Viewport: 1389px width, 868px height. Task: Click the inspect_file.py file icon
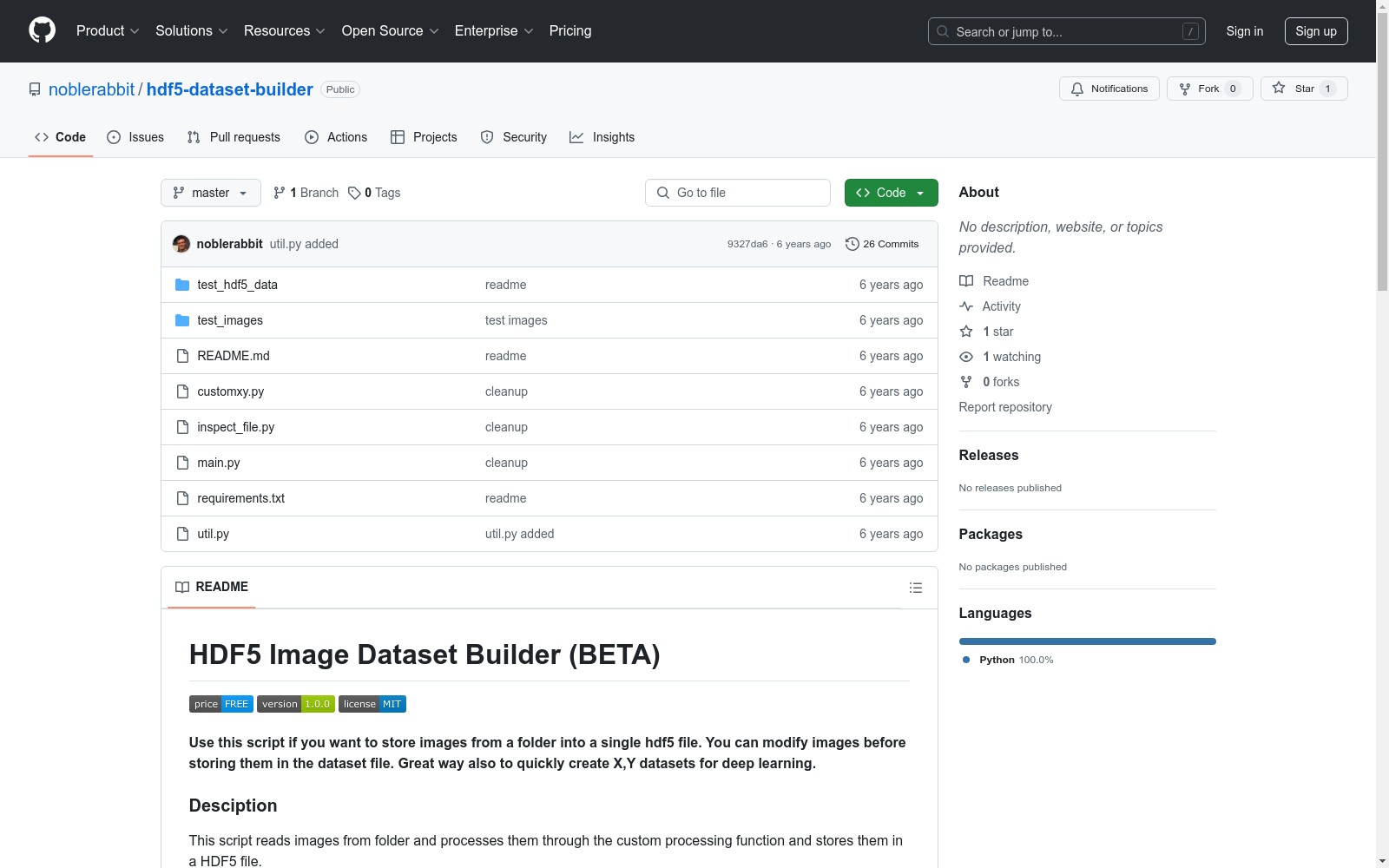182,427
